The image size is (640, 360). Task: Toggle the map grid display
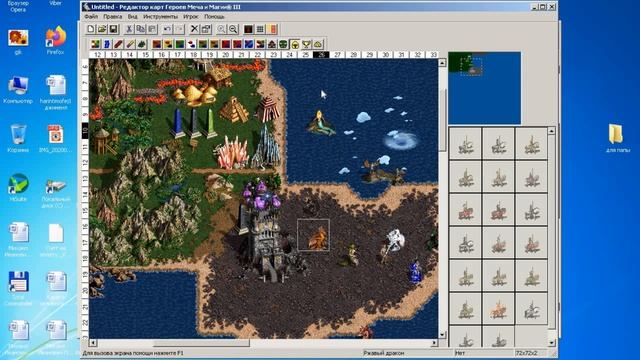[260, 29]
